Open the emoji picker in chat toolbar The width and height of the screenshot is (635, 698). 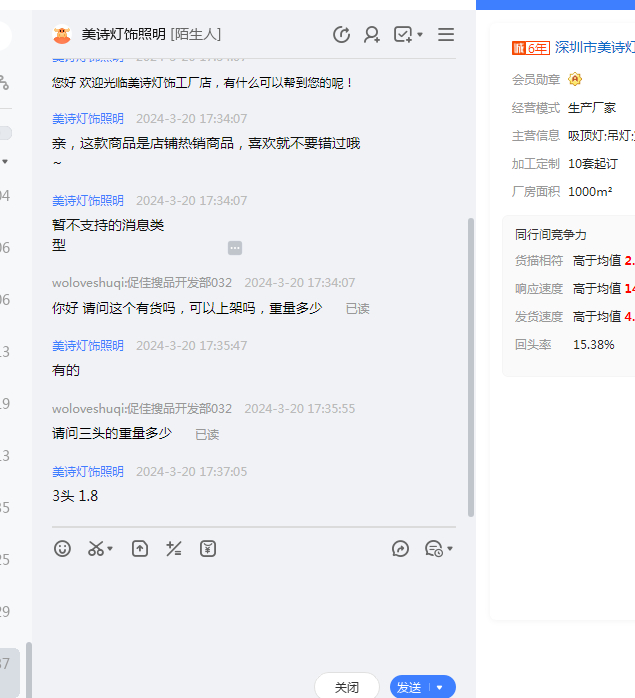pyautogui.click(x=63, y=548)
